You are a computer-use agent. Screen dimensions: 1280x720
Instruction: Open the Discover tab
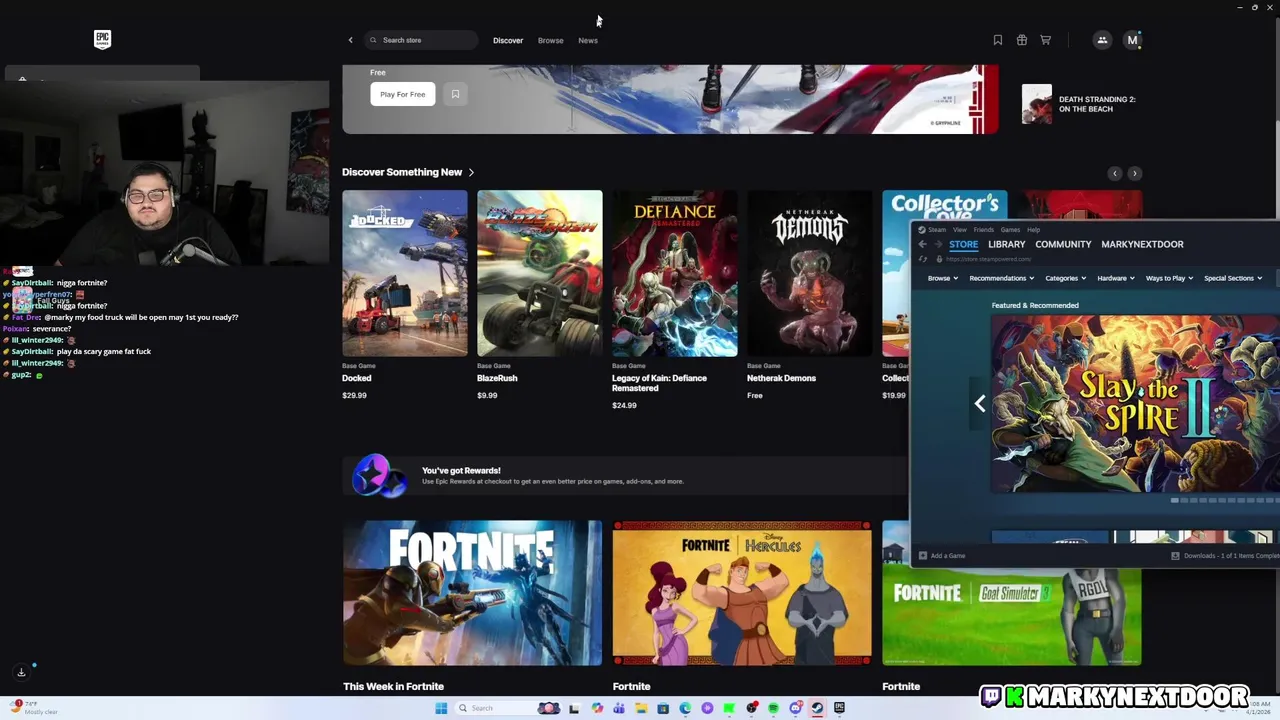click(x=508, y=40)
